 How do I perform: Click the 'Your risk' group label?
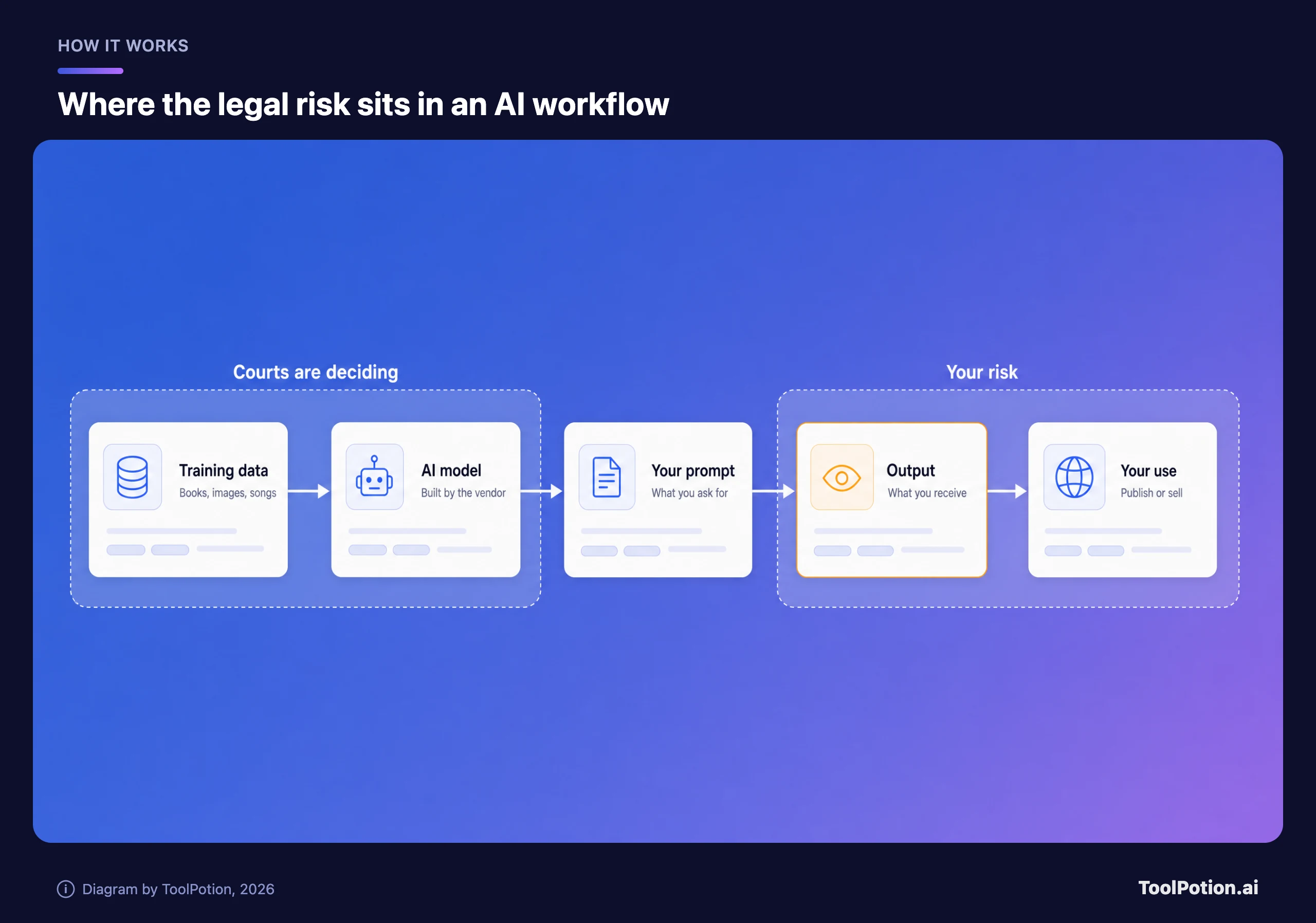pos(982,372)
